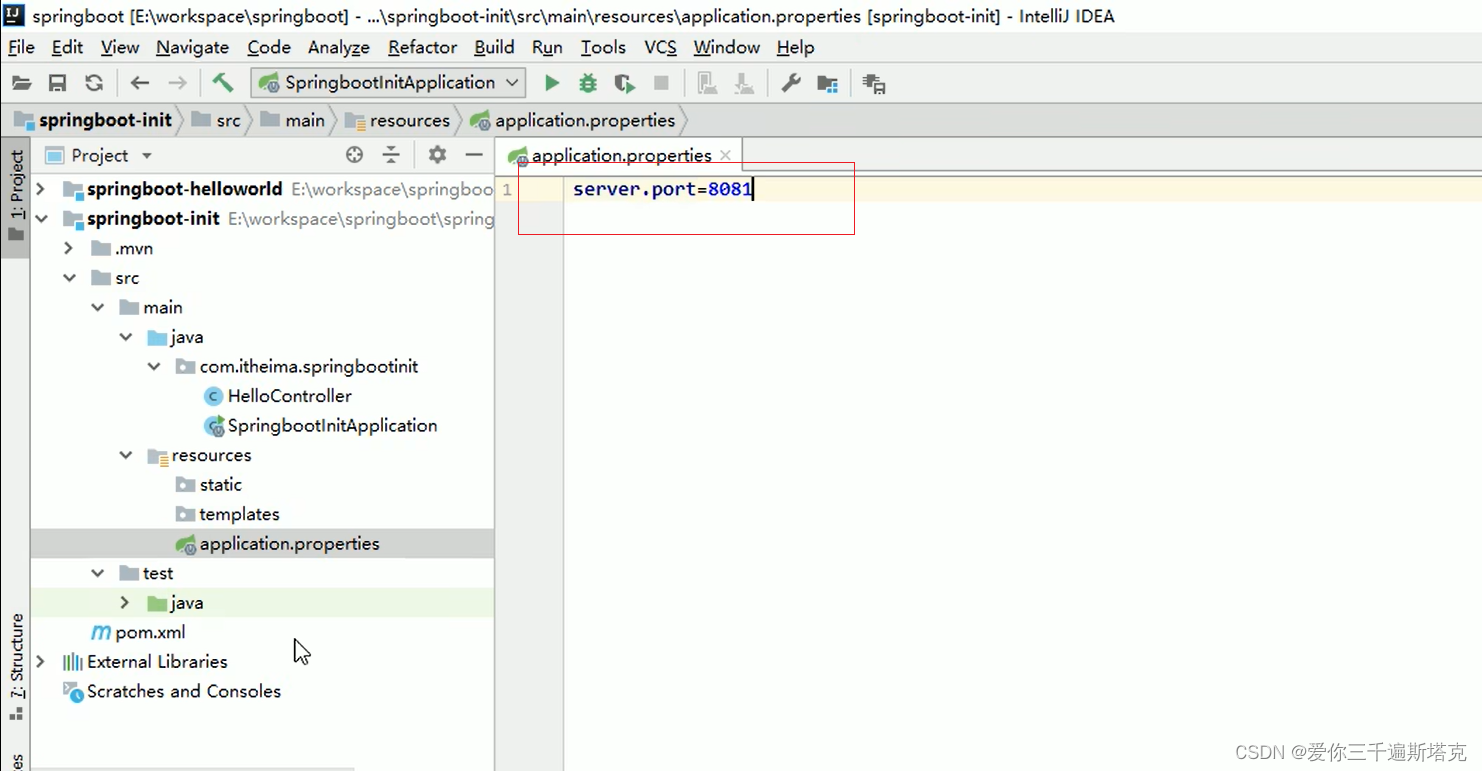Screen dimensions: 1482x771
Task: Collapse the main folder
Action: coord(97,307)
